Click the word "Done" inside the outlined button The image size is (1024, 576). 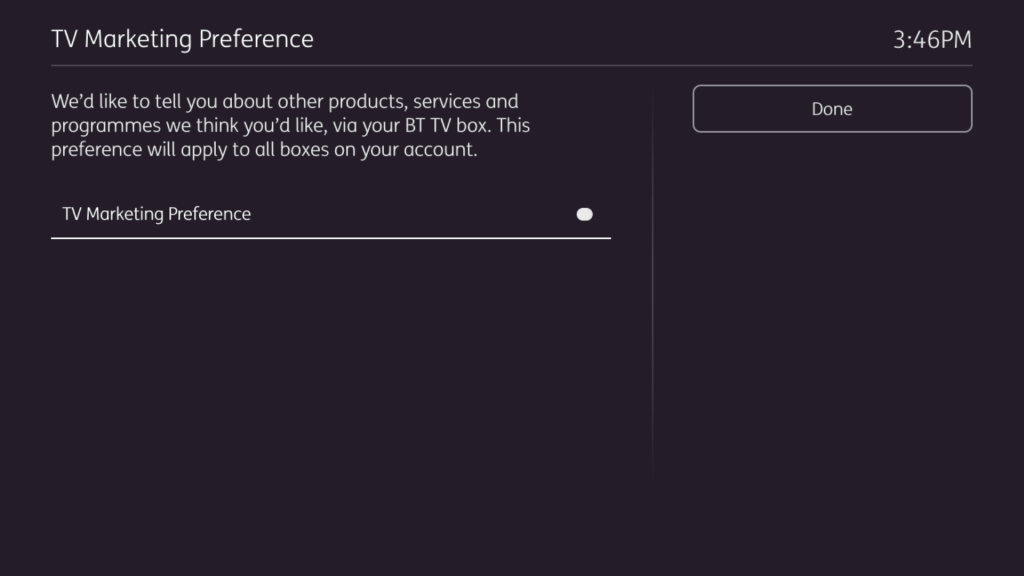pos(831,109)
